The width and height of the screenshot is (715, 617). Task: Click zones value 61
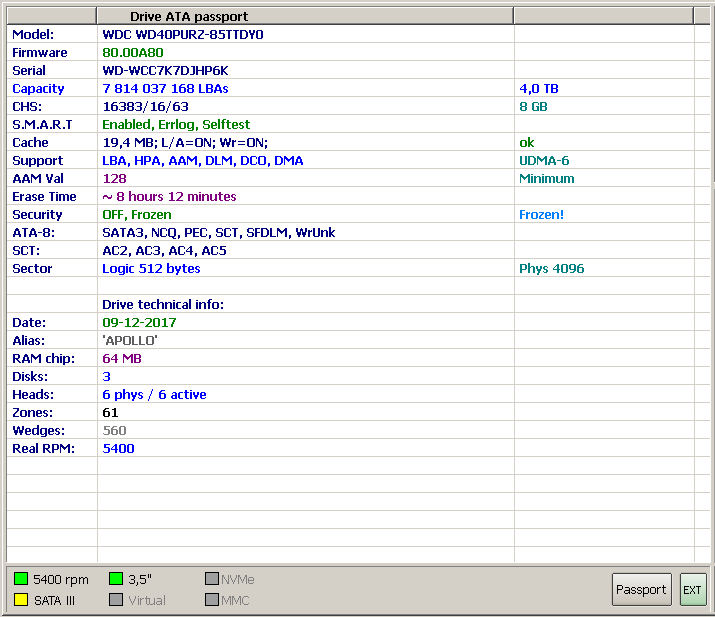(110, 413)
